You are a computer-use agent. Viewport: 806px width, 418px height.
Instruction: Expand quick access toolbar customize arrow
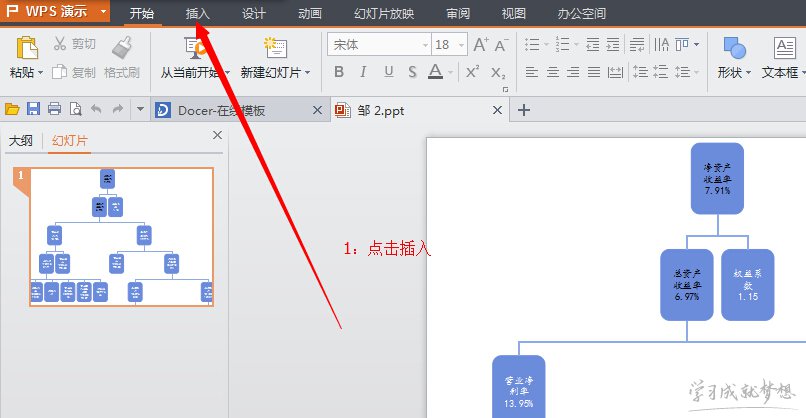coord(140,109)
